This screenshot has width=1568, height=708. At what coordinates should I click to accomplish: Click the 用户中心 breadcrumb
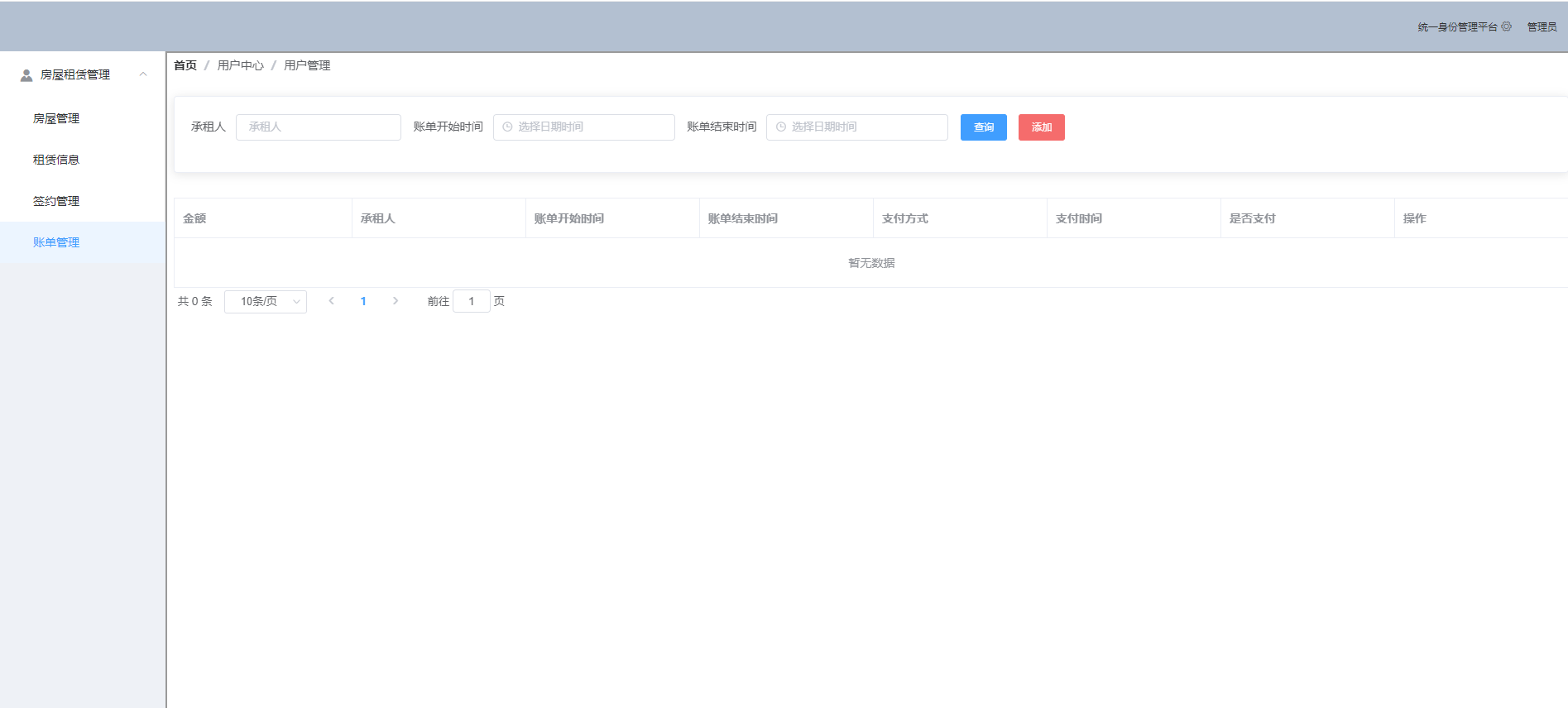pos(241,65)
